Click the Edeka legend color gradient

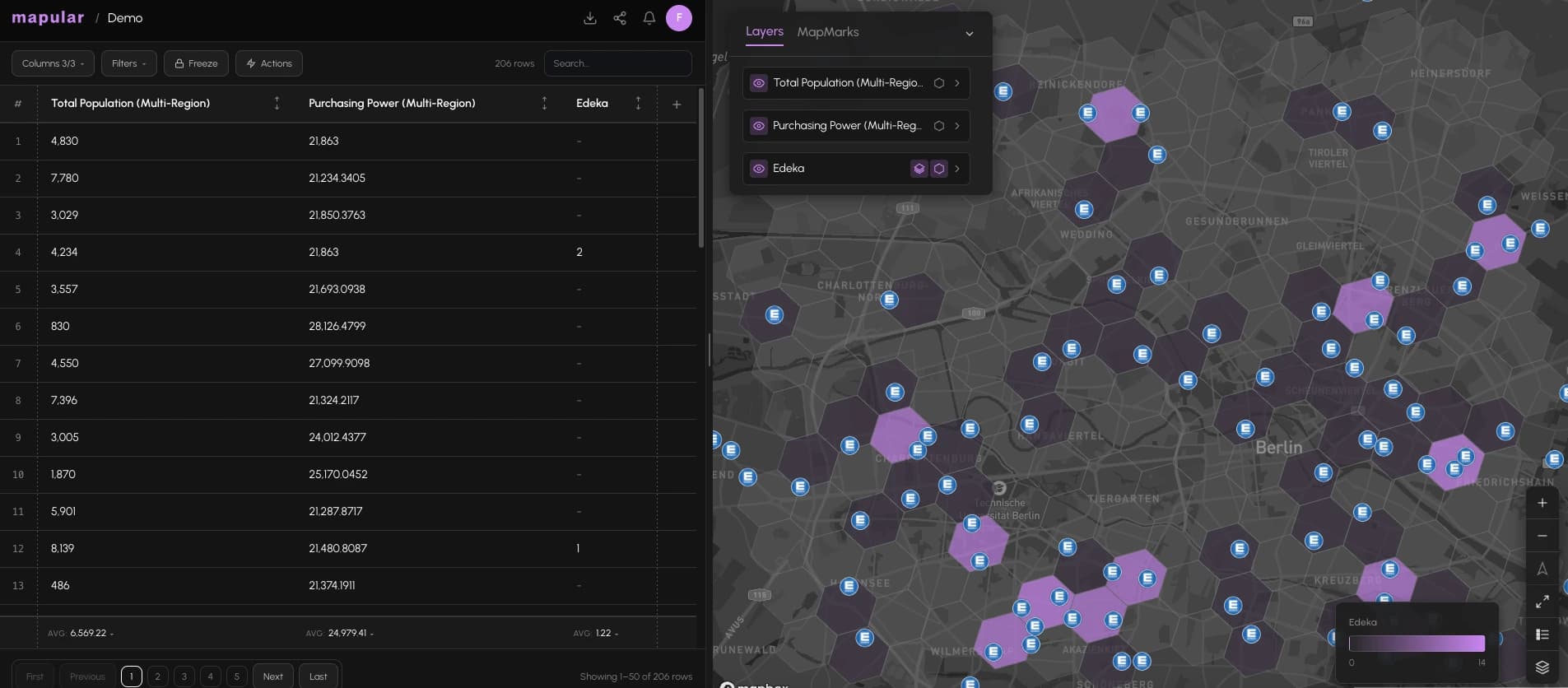[1417, 644]
